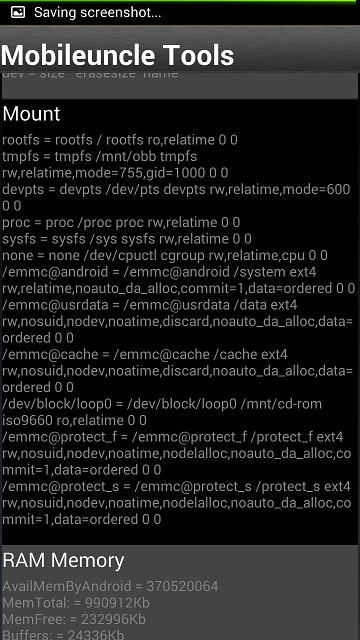This screenshot has width=360, height=640.
Task: Tap the /dev/block/loop0 cd-rom entry
Action: pos(162,412)
